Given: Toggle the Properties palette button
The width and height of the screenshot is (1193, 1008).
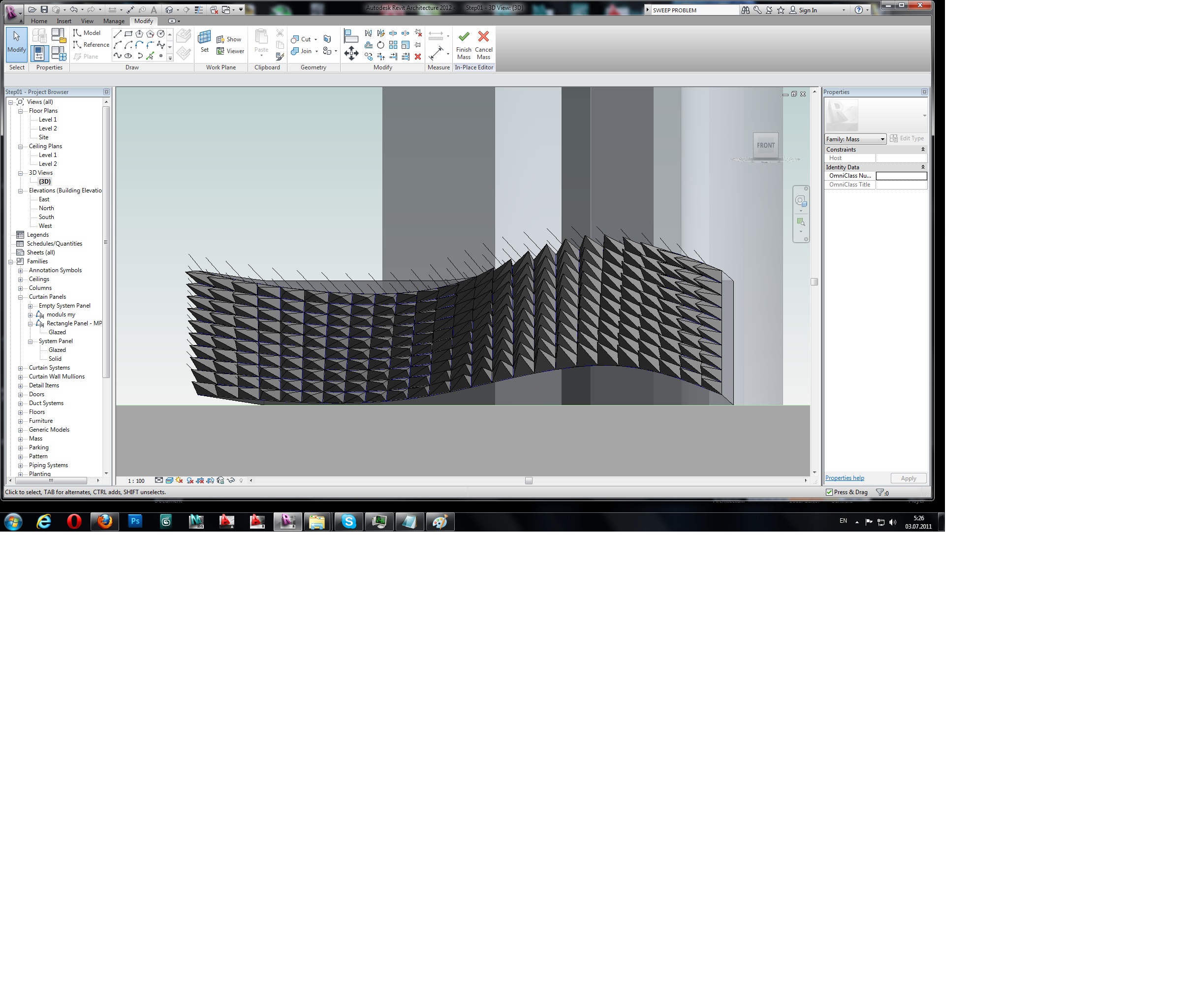Looking at the screenshot, I should tap(39, 53).
